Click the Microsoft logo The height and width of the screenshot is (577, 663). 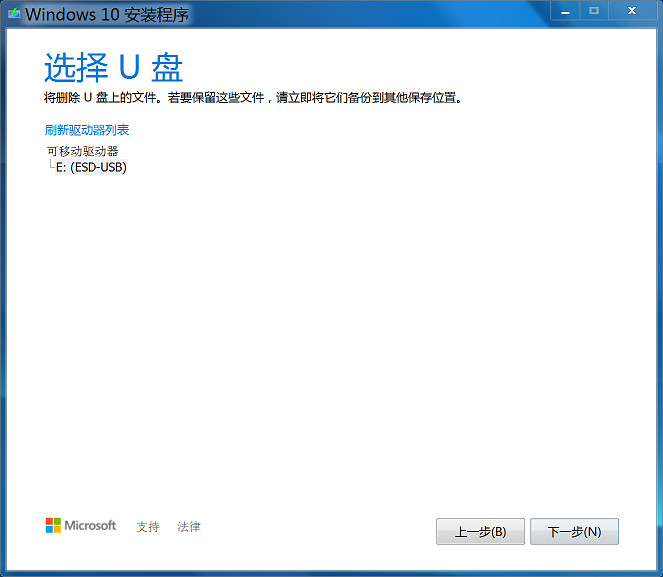81,525
